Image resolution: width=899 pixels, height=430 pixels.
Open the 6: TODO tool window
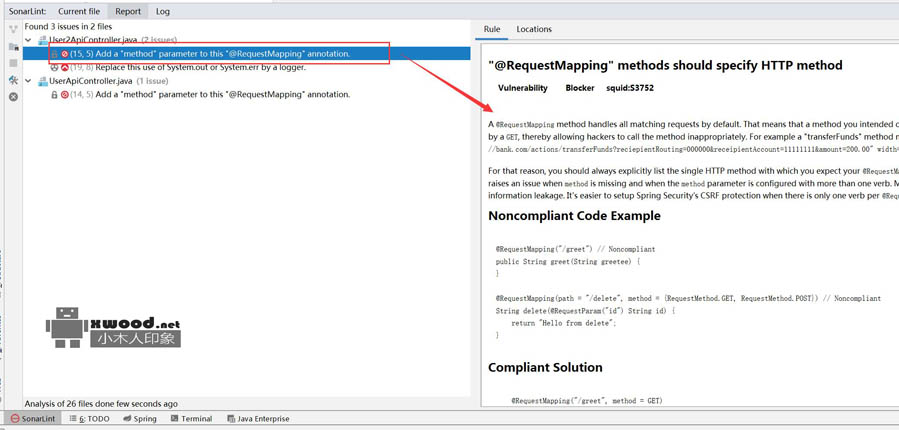pos(90,419)
